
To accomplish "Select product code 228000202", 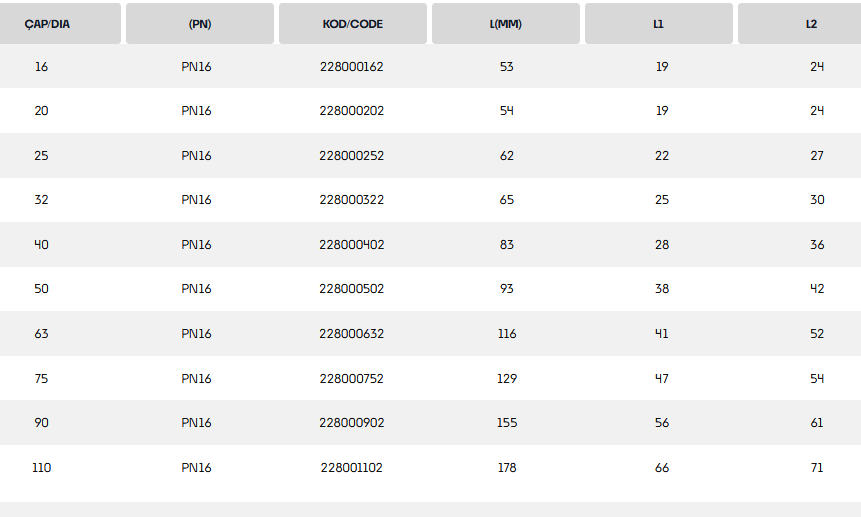I will pos(352,111).
